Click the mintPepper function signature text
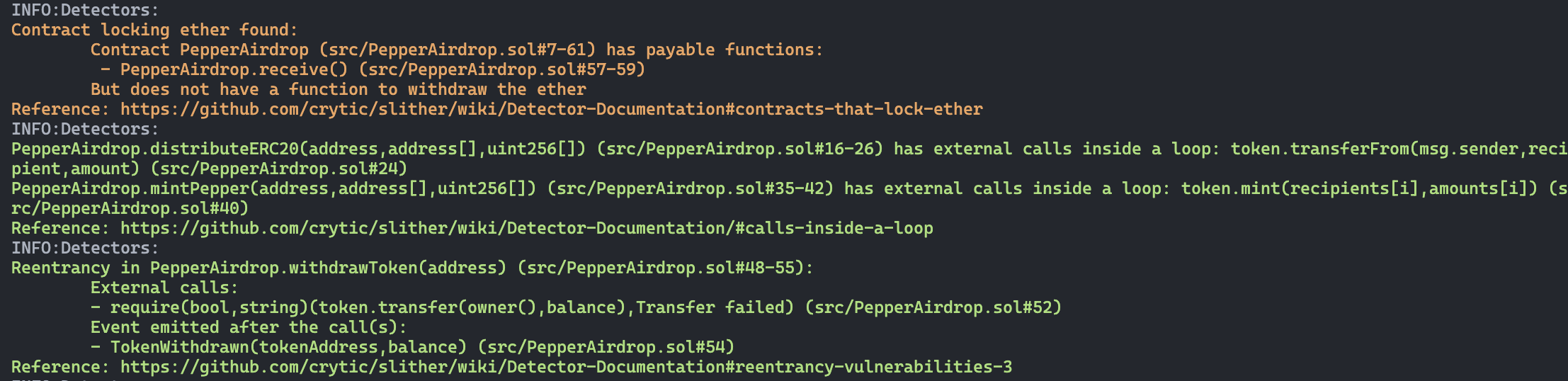Screen dimensions: 1568x381 pyautogui.click(x=274, y=188)
